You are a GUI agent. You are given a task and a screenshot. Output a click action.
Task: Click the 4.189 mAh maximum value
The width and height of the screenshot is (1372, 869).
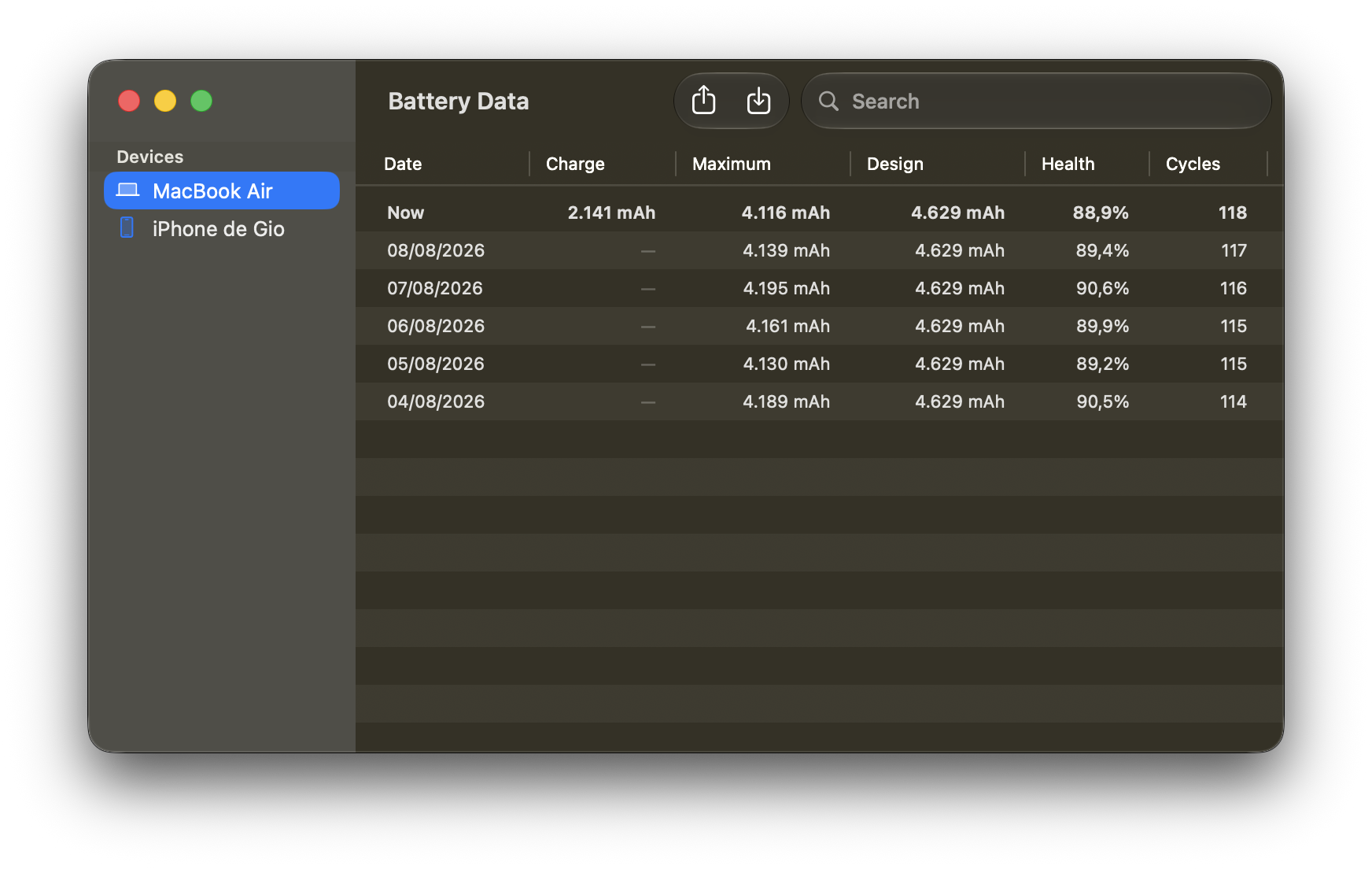[x=786, y=401]
